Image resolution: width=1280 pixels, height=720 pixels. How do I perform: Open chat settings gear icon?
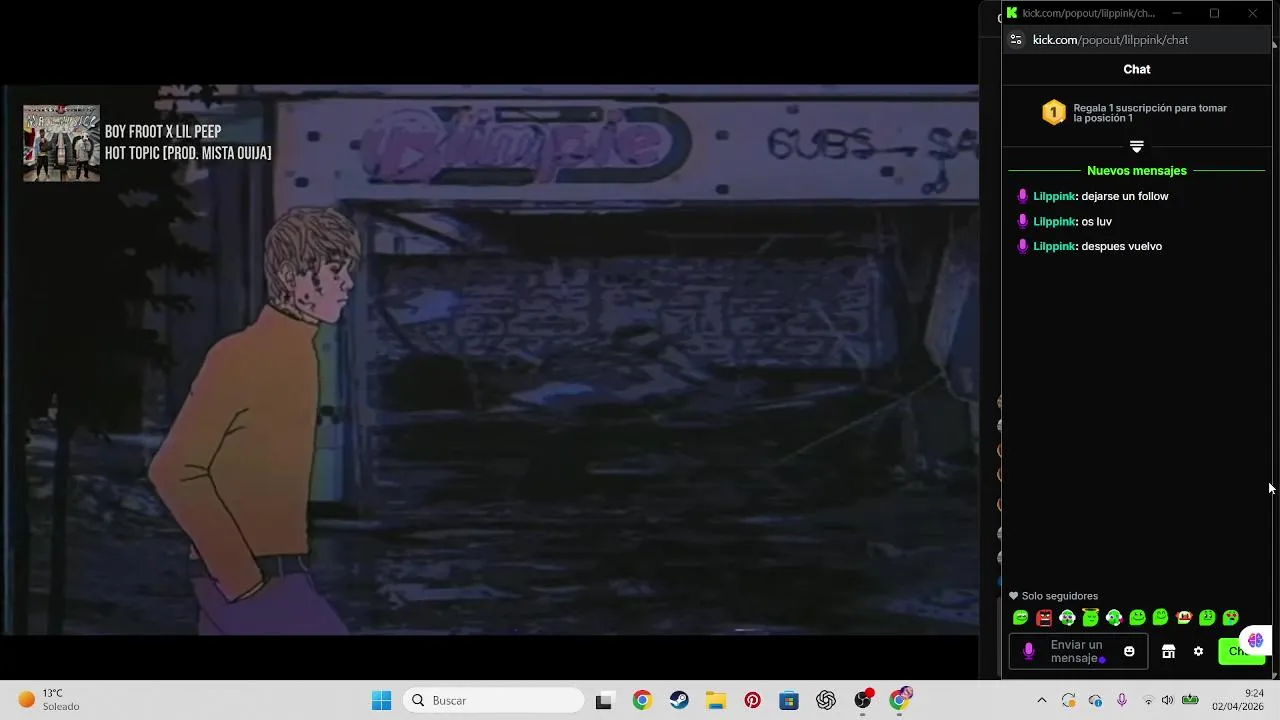[1198, 651]
